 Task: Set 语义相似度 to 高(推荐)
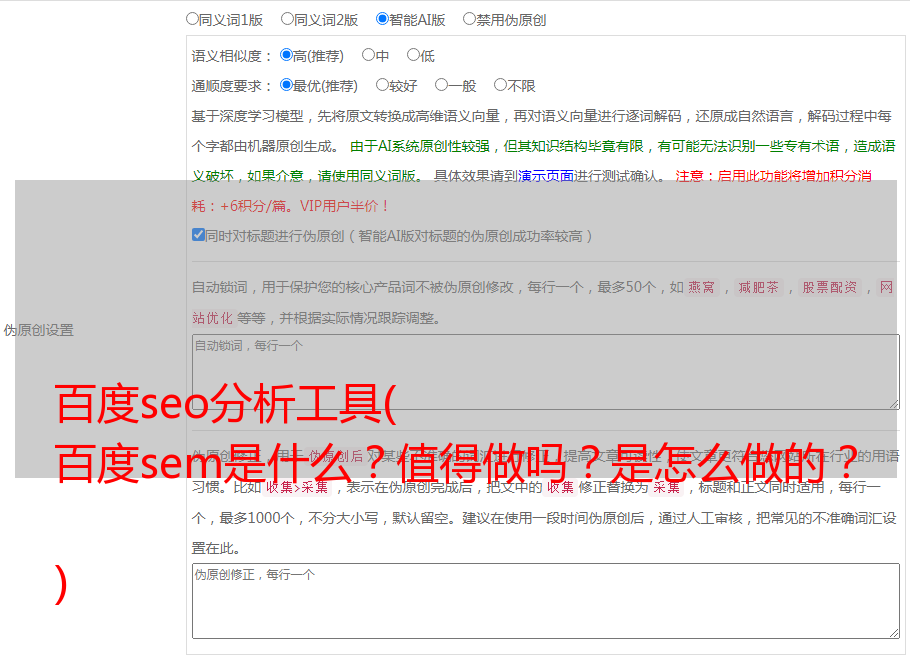click(x=286, y=55)
